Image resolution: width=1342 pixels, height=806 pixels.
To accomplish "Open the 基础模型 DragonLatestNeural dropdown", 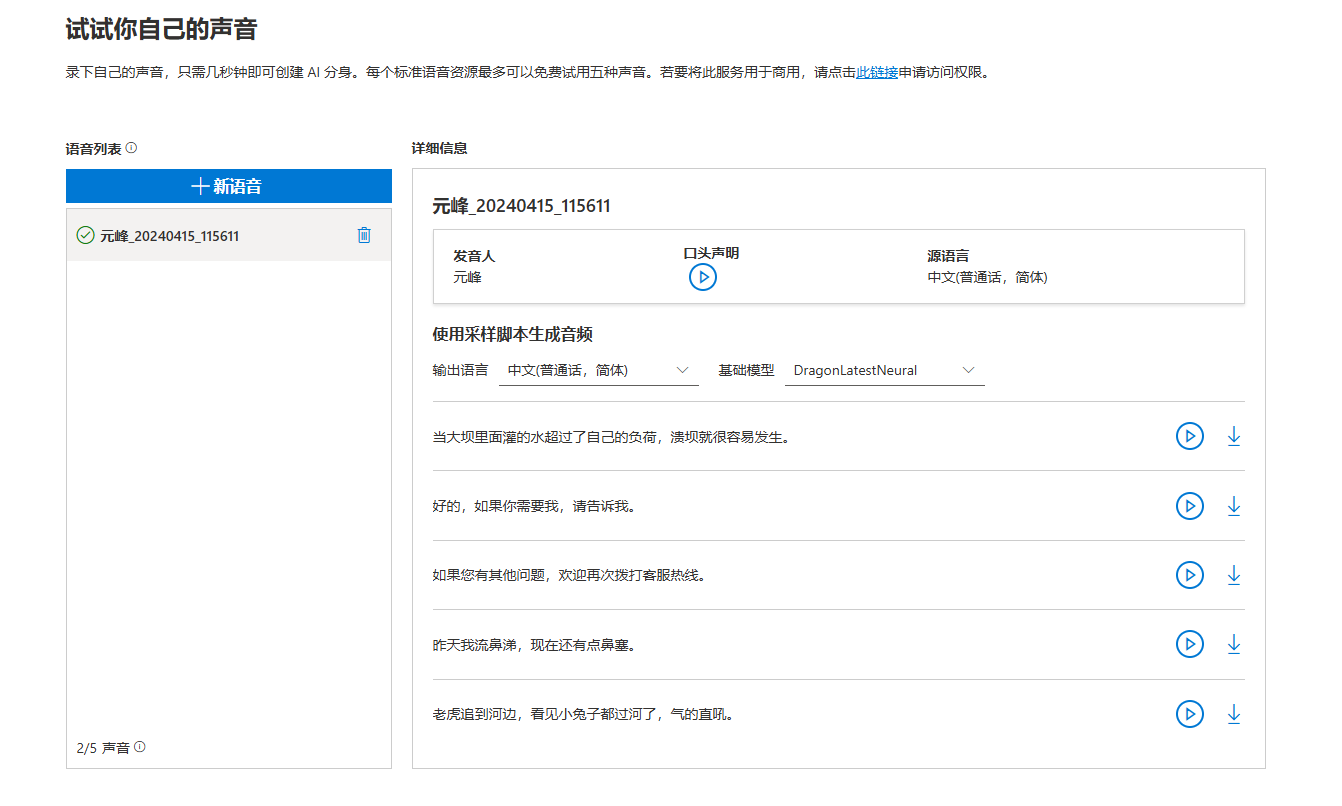I will [885, 370].
